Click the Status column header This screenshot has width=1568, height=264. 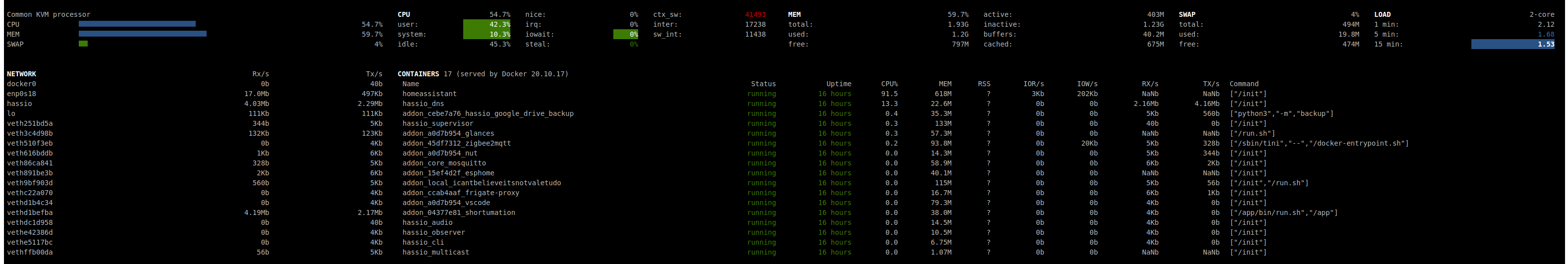[763, 84]
